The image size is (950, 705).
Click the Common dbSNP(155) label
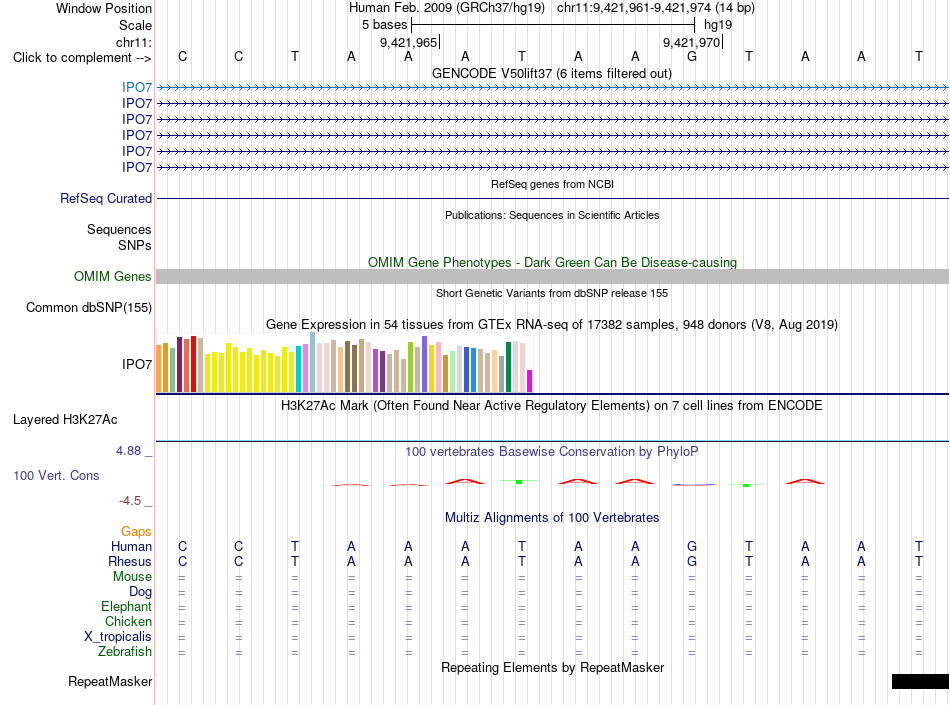pos(88,308)
